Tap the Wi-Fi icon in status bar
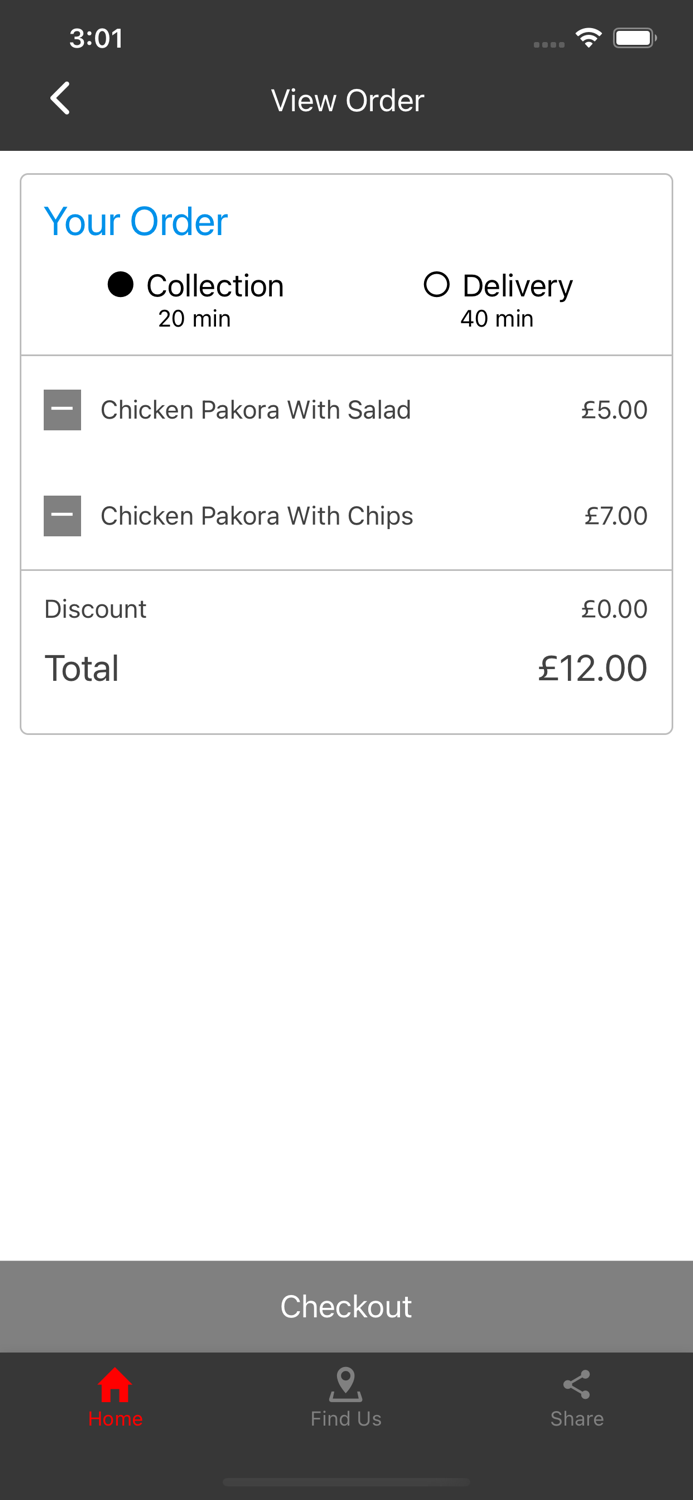 point(588,37)
